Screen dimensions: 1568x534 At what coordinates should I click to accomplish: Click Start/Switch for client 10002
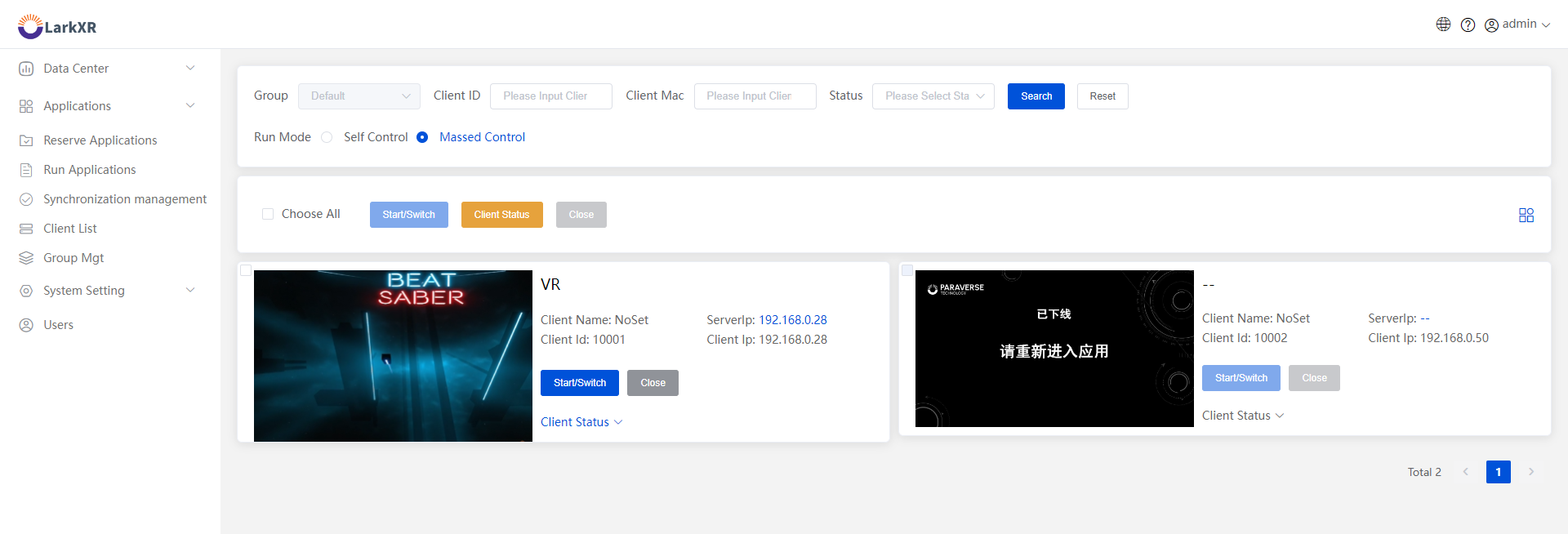click(1241, 378)
